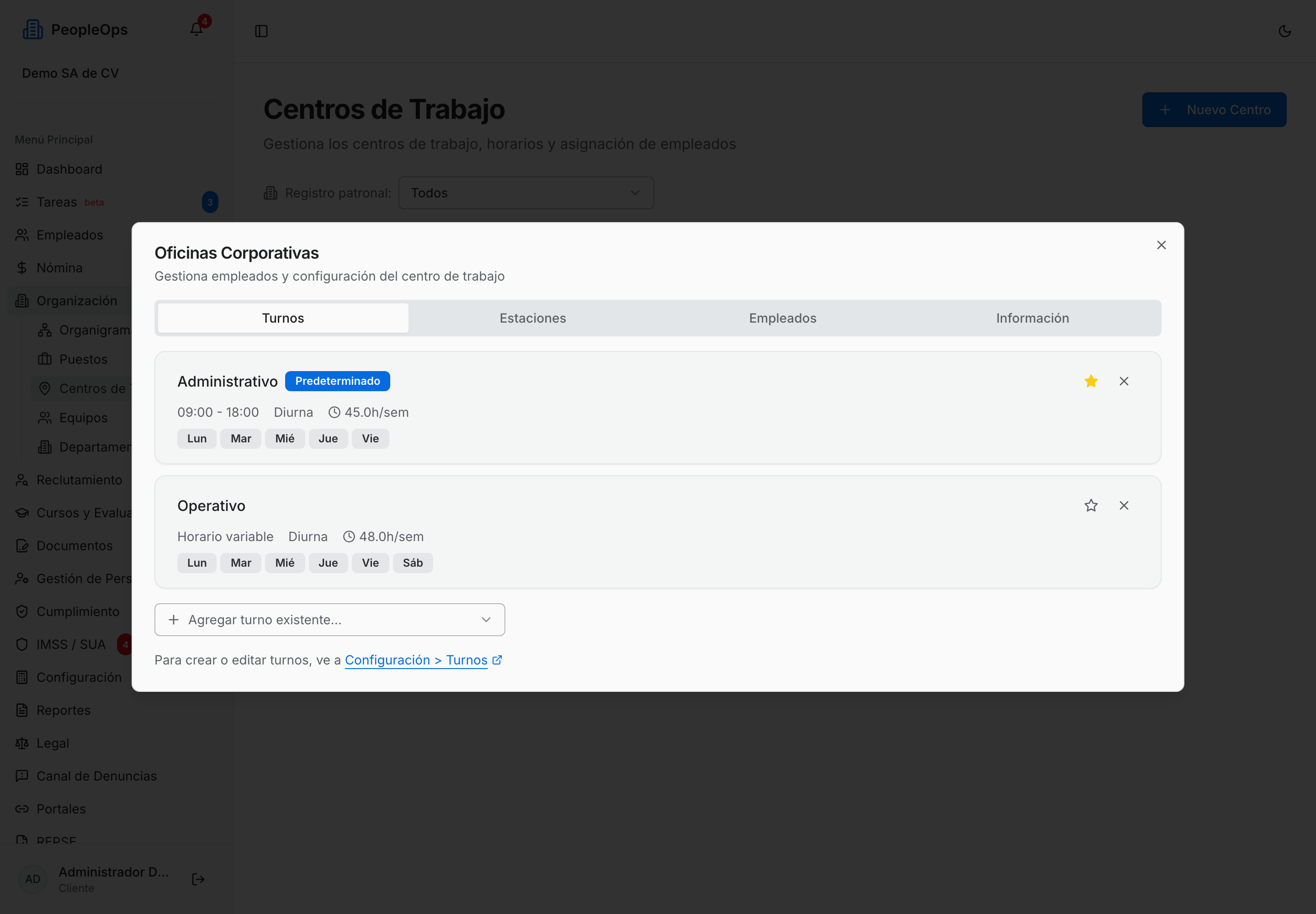Remove the Operativo shift with its X
This screenshot has width=1316, height=914.
1124,506
